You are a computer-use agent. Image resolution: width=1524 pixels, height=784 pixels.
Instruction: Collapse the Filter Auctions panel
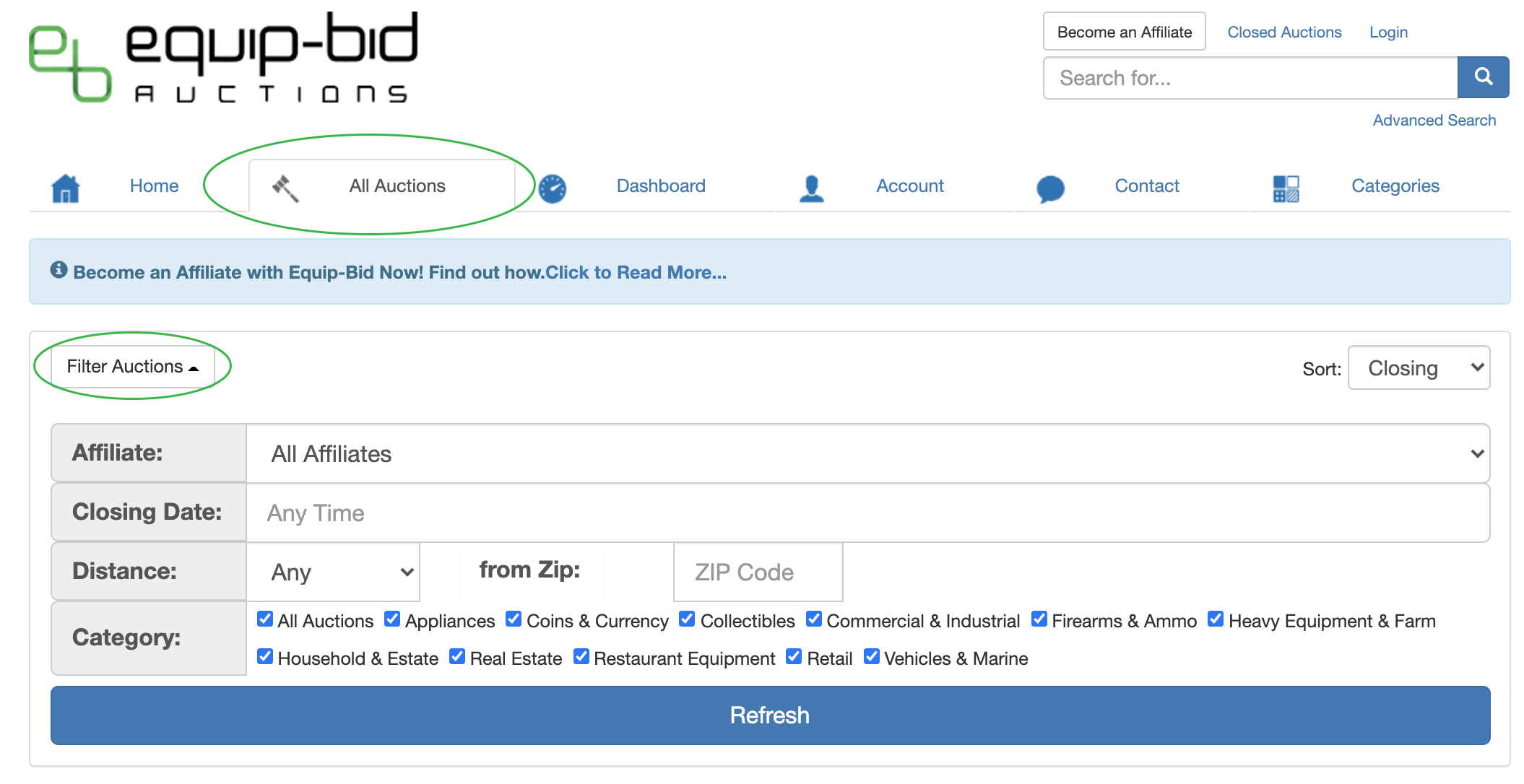pos(132,367)
